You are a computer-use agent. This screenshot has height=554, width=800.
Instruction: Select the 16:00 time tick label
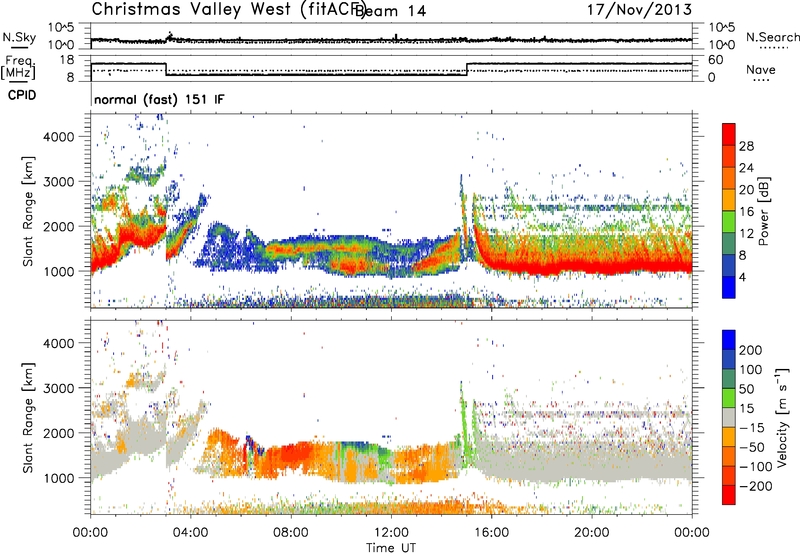point(491,533)
